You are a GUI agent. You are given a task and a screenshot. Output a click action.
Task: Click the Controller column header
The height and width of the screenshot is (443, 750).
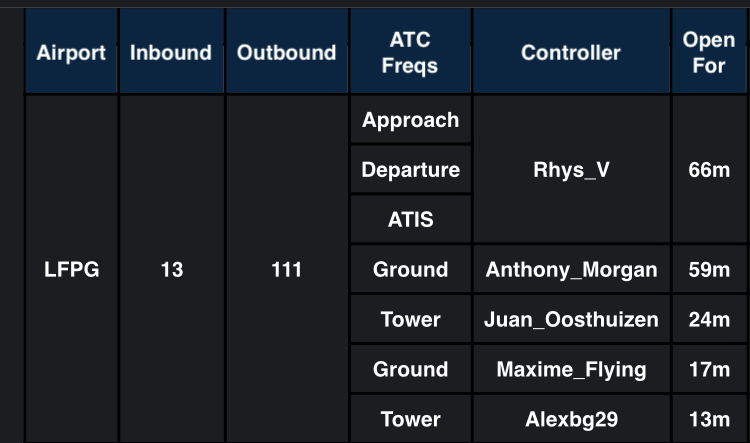click(571, 53)
